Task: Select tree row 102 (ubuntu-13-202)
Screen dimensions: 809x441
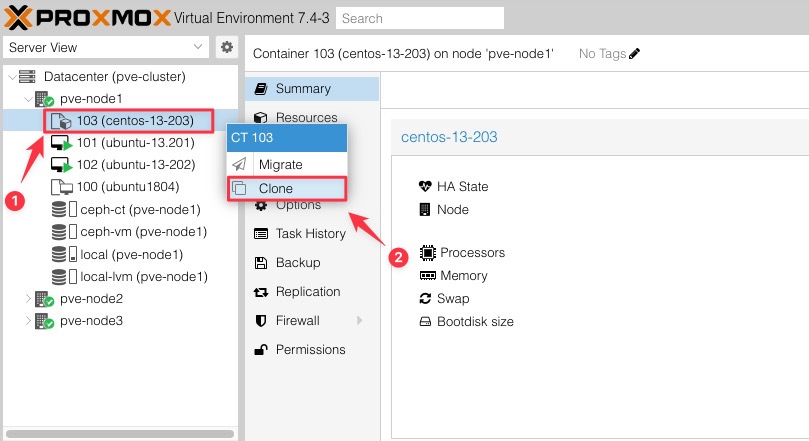Action: 121,165
